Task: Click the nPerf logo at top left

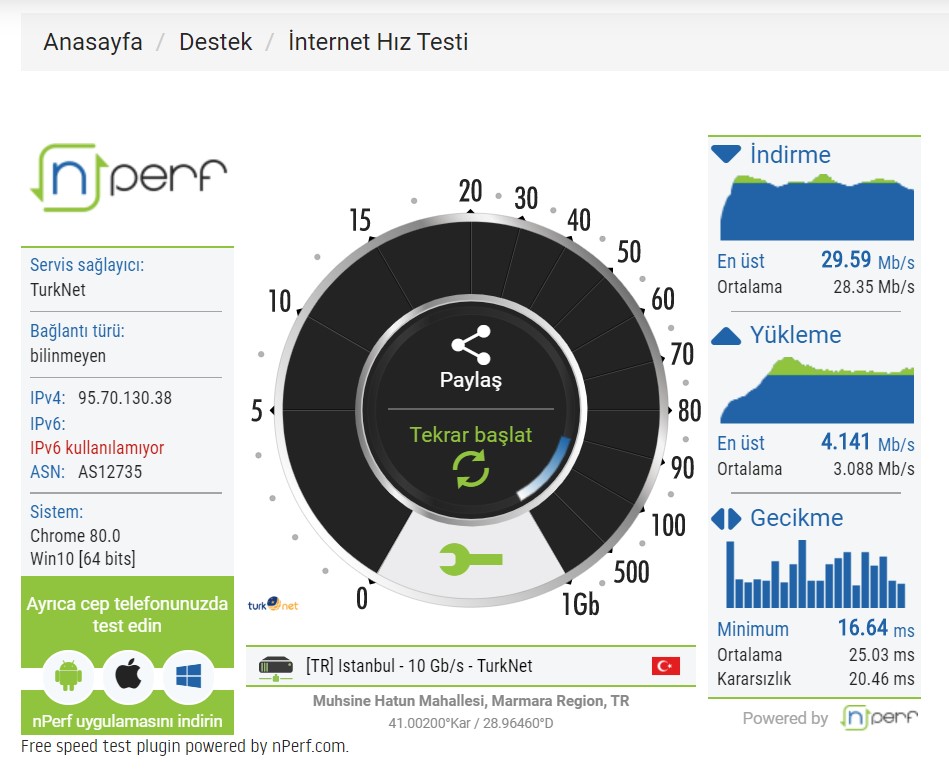Action: pos(128,177)
